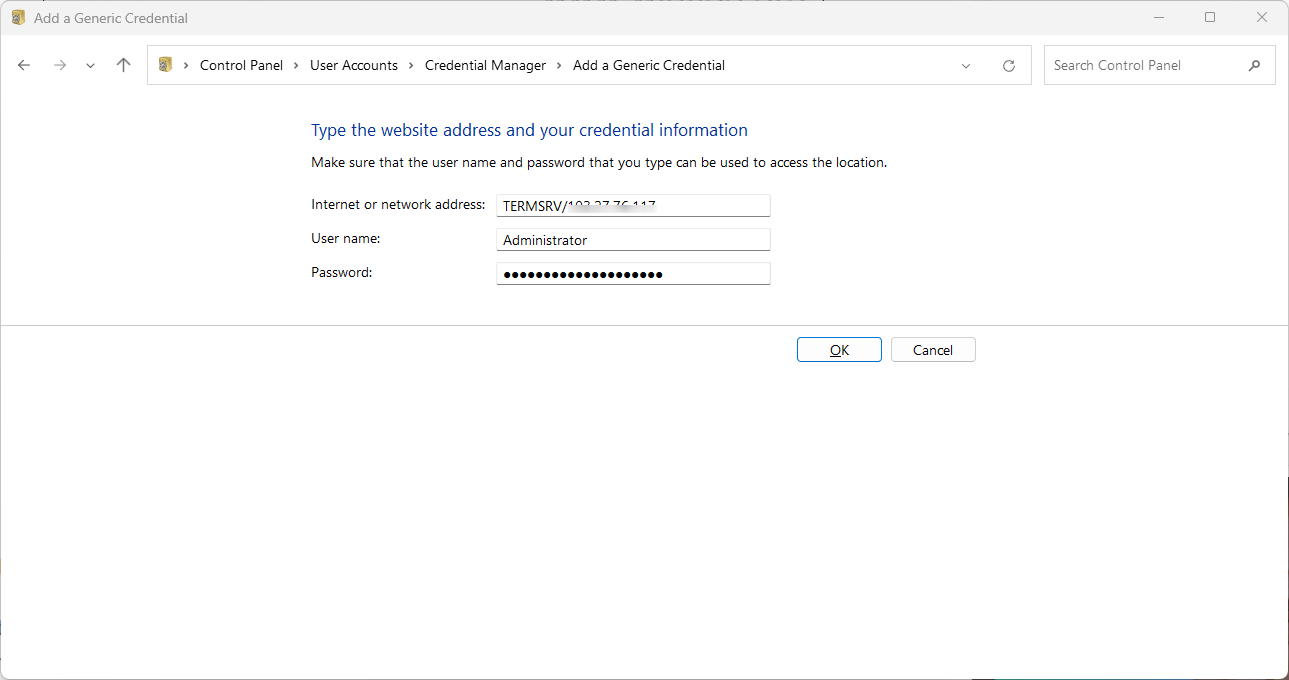Click the Forward navigation arrow

tap(59, 65)
